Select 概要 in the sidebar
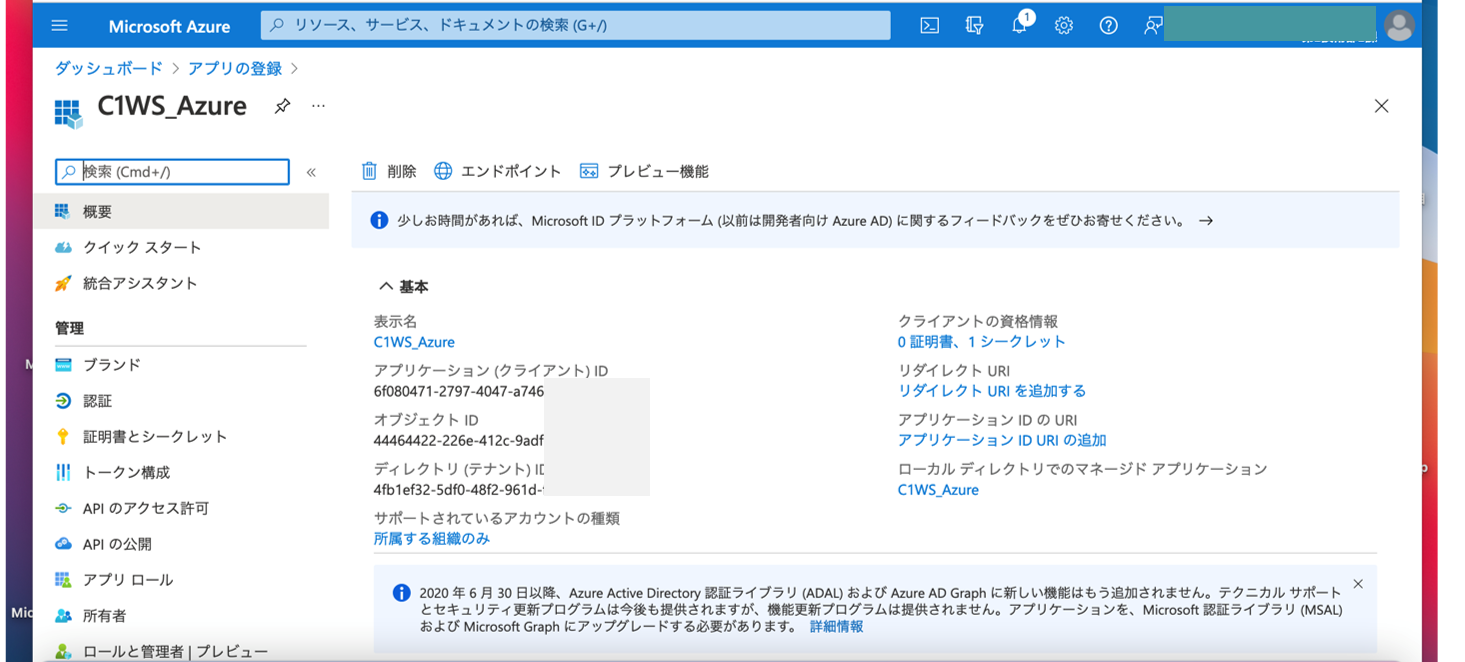The image size is (1465, 662). coord(181,211)
